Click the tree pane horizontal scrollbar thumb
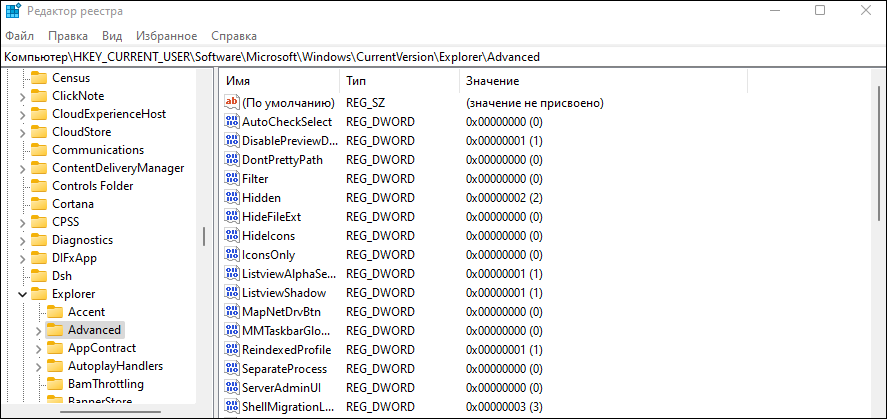 point(109,411)
